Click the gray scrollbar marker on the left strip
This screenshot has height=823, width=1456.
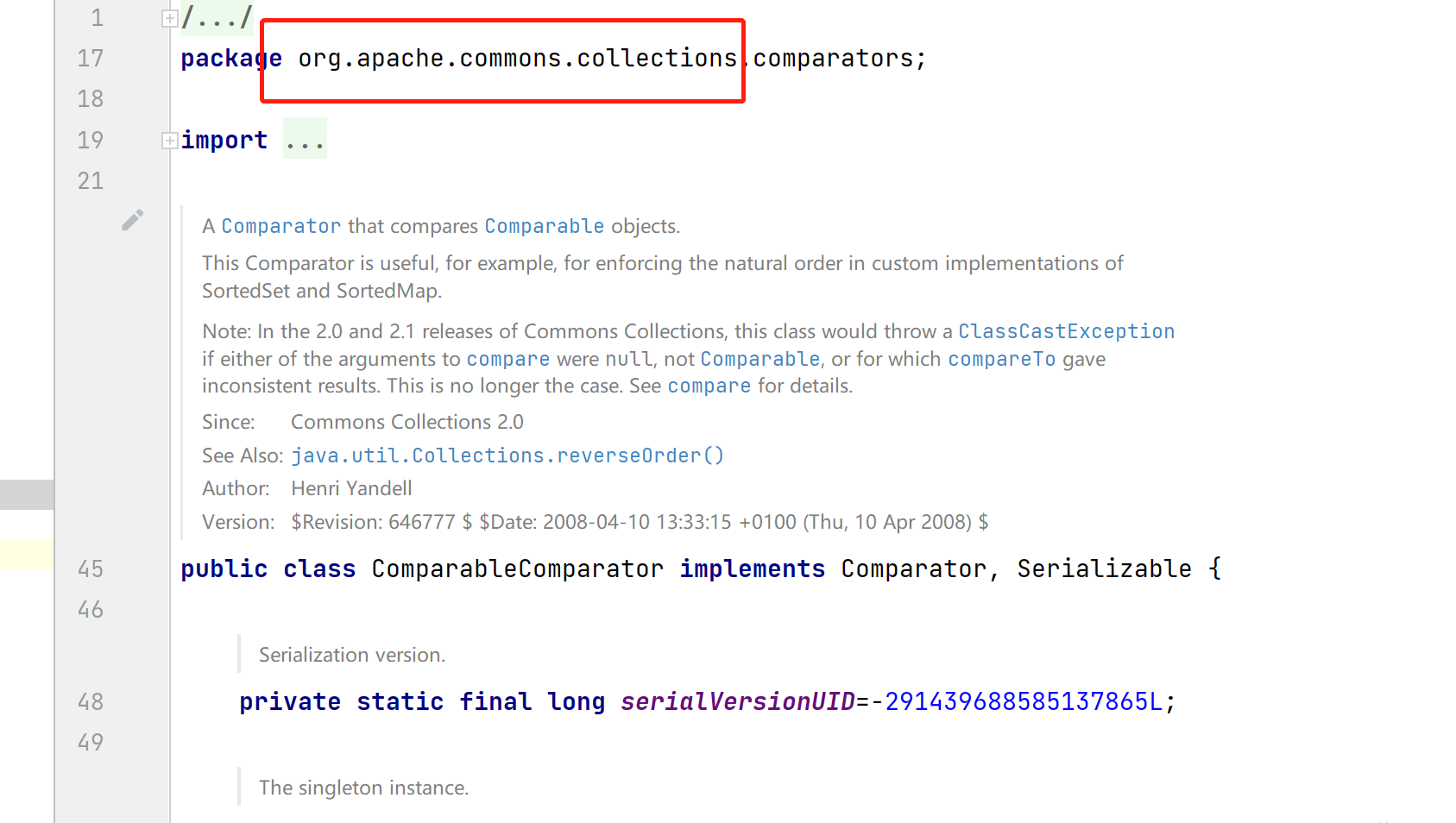(27, 494)
